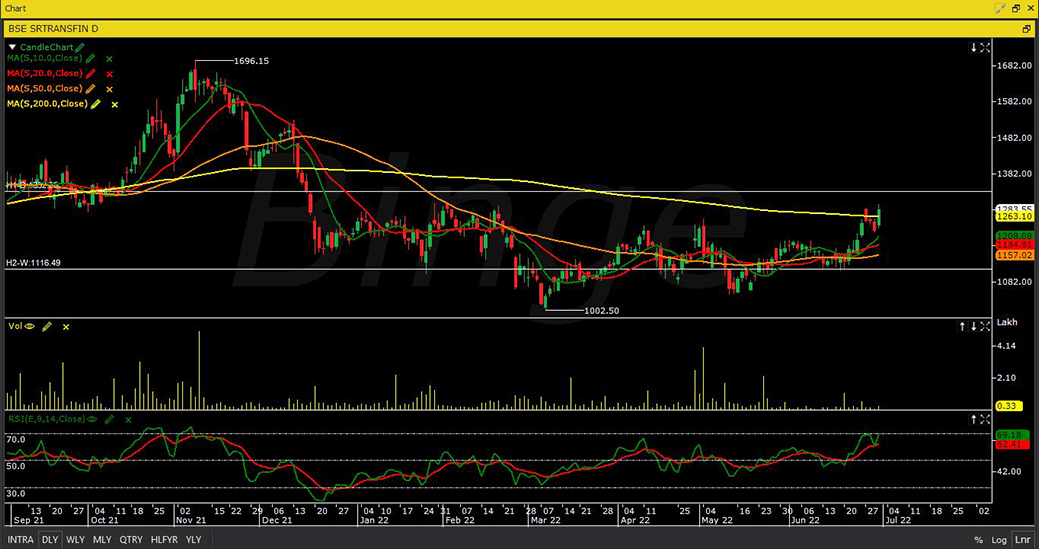The width and height of the screenshot is (1039, 549).
Task: Click the RSI(E,9,14,Close) legend label
Action: 46,419
